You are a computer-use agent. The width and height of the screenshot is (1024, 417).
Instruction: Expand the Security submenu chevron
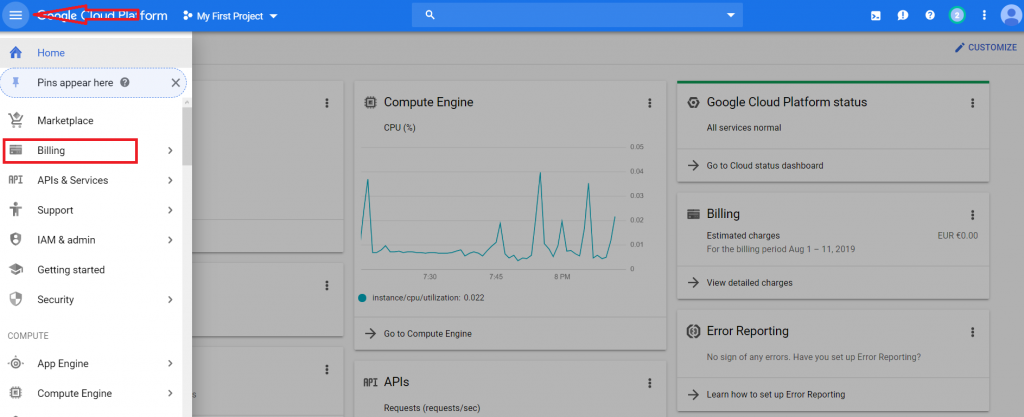pos(170,300)
